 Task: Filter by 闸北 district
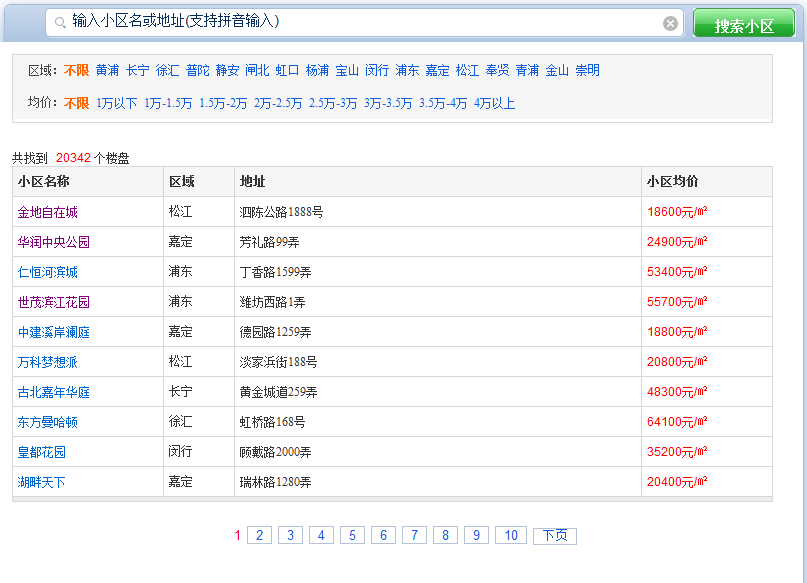pos(257,70)
